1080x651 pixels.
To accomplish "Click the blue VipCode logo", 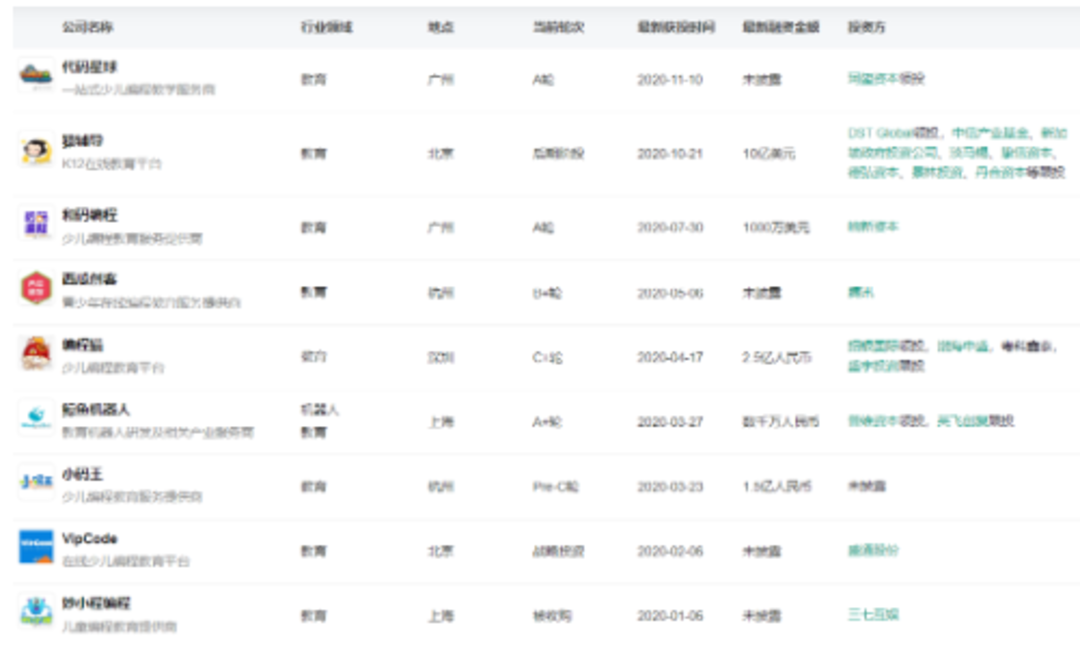I will pos(36,546).
